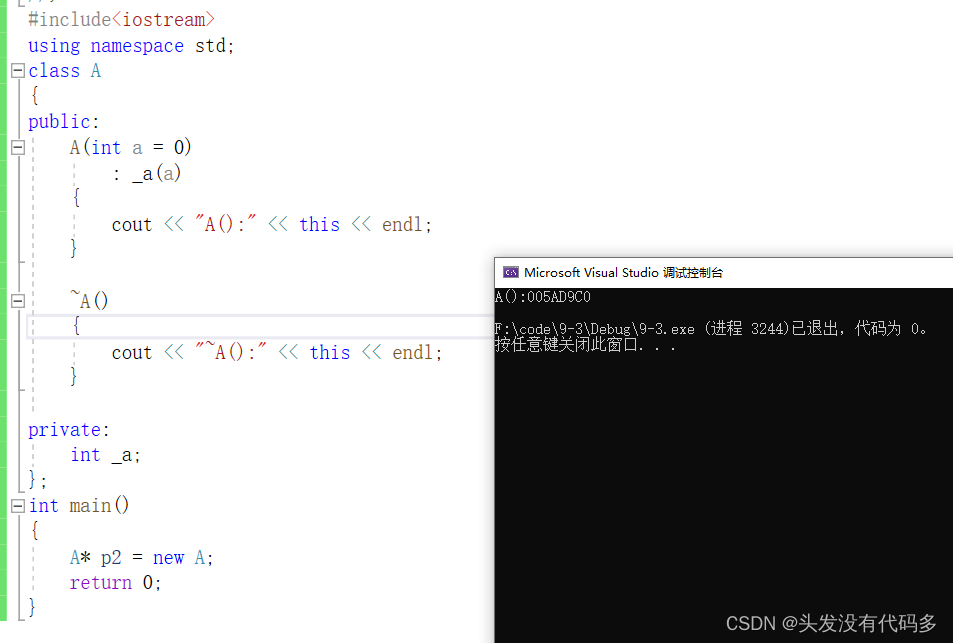Viewport: 953px width, 643px height.
Task: Click the 'private:' access specifier
Action: click(69, 430)
